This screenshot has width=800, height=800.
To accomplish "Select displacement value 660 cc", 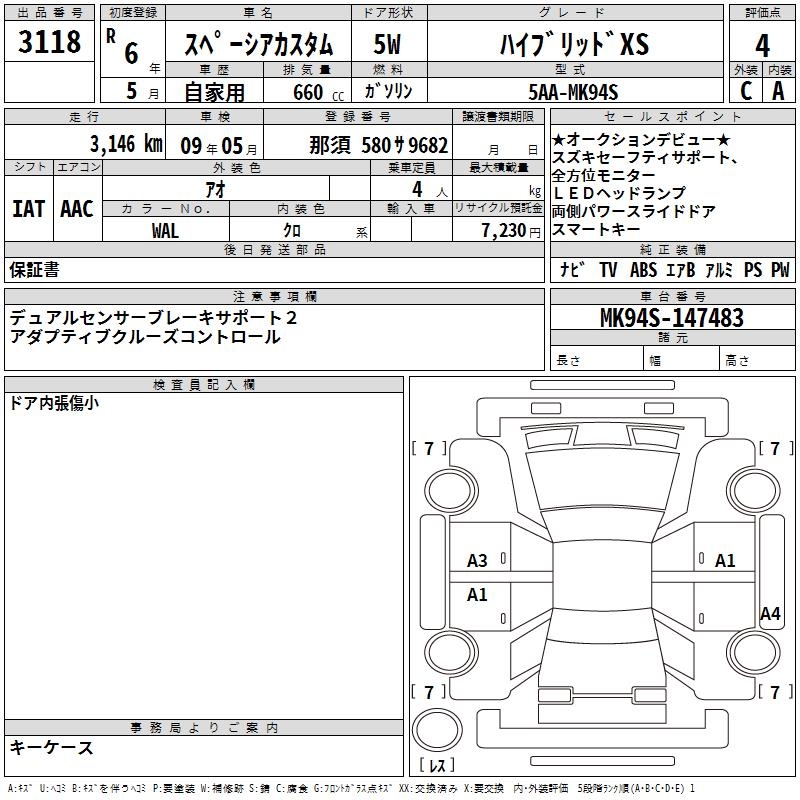I will click(318, 92).
